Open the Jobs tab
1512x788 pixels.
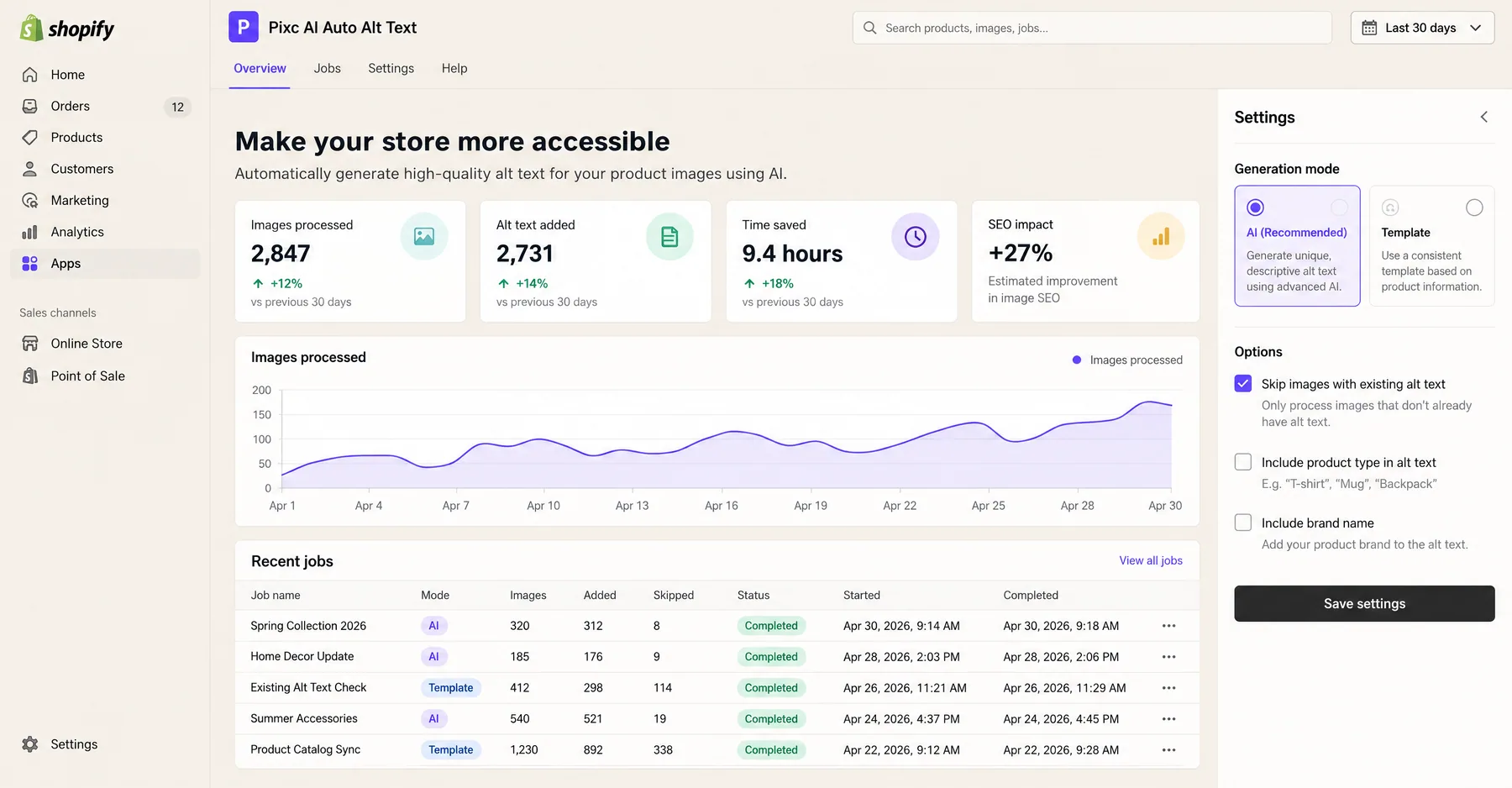pyautogui.click(x=328, y=68)
